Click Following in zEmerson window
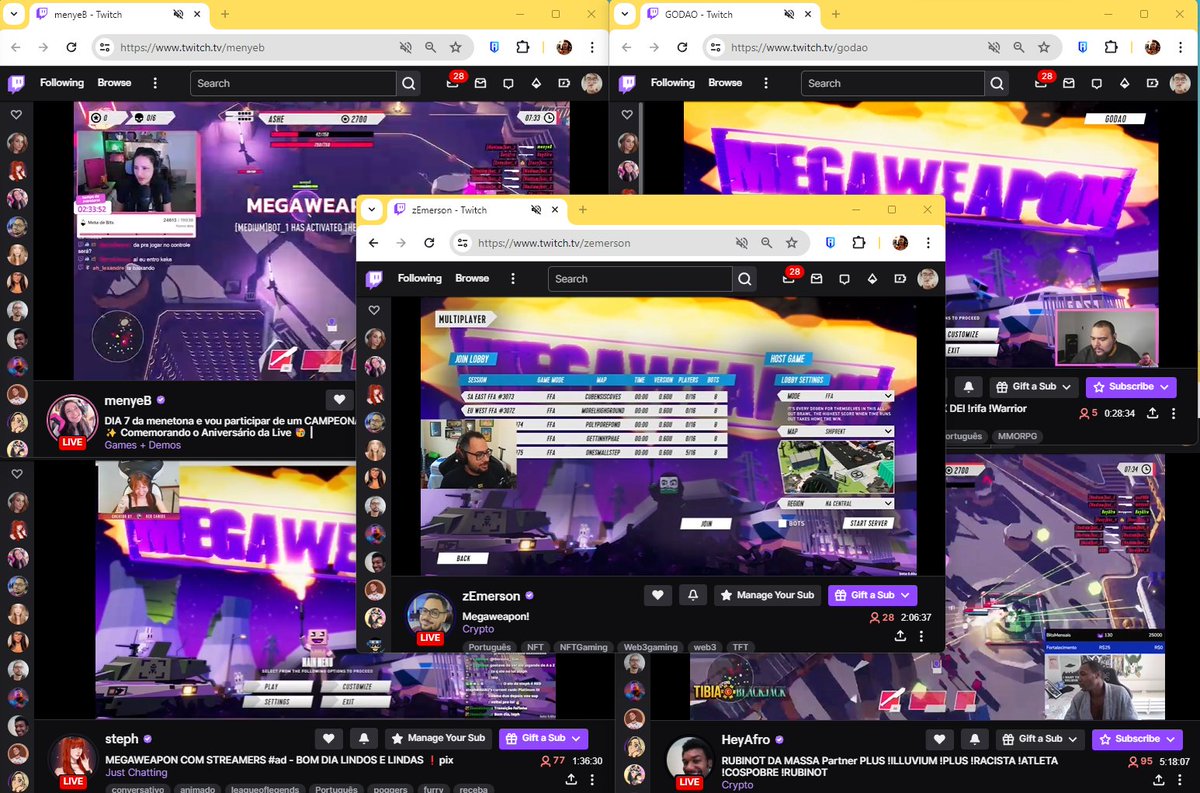Image resolution: width=1200 pixels, height=793 pixels. pyautogui.click(x=419, y=278)
